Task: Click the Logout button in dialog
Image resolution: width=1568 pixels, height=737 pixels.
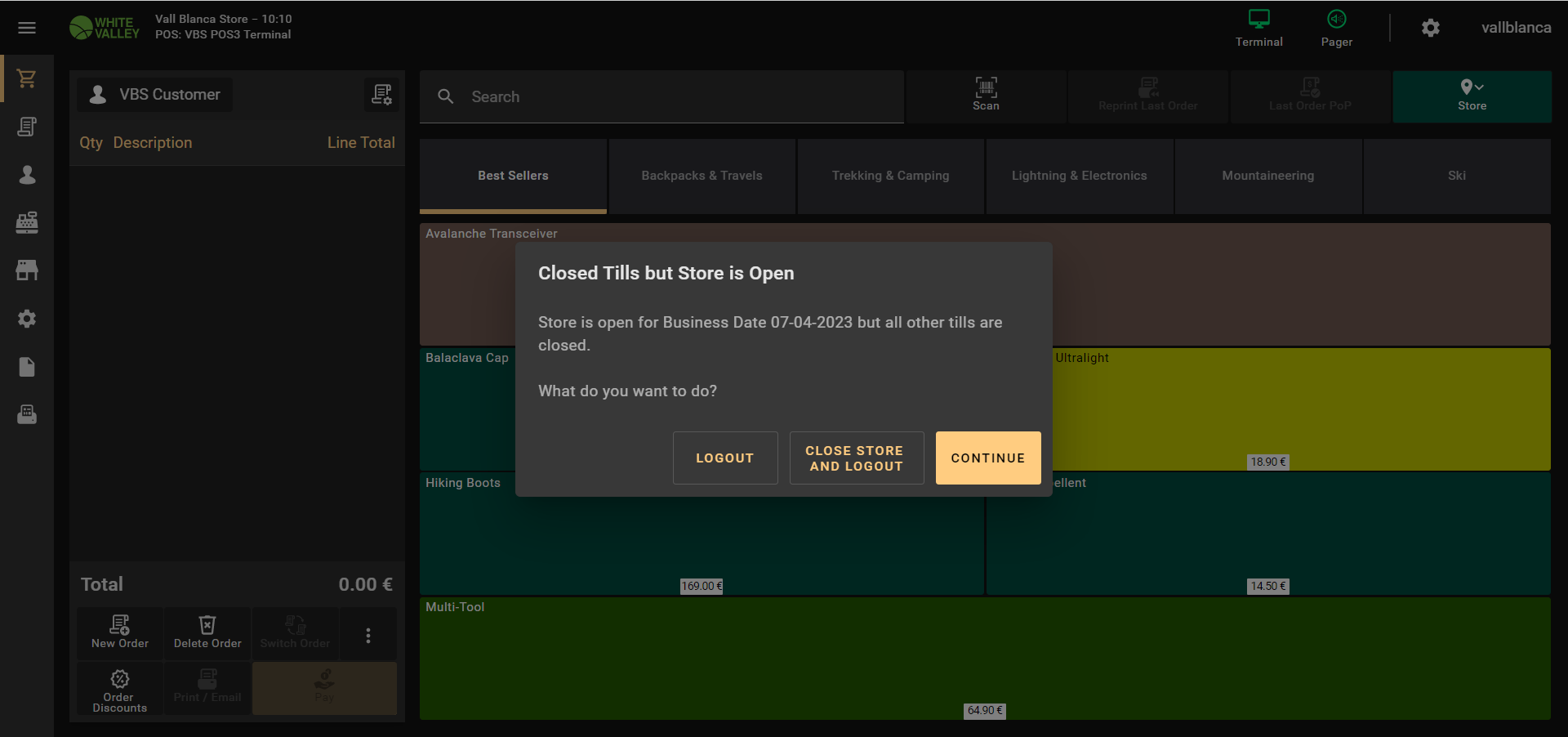Action: pos(725,458)
